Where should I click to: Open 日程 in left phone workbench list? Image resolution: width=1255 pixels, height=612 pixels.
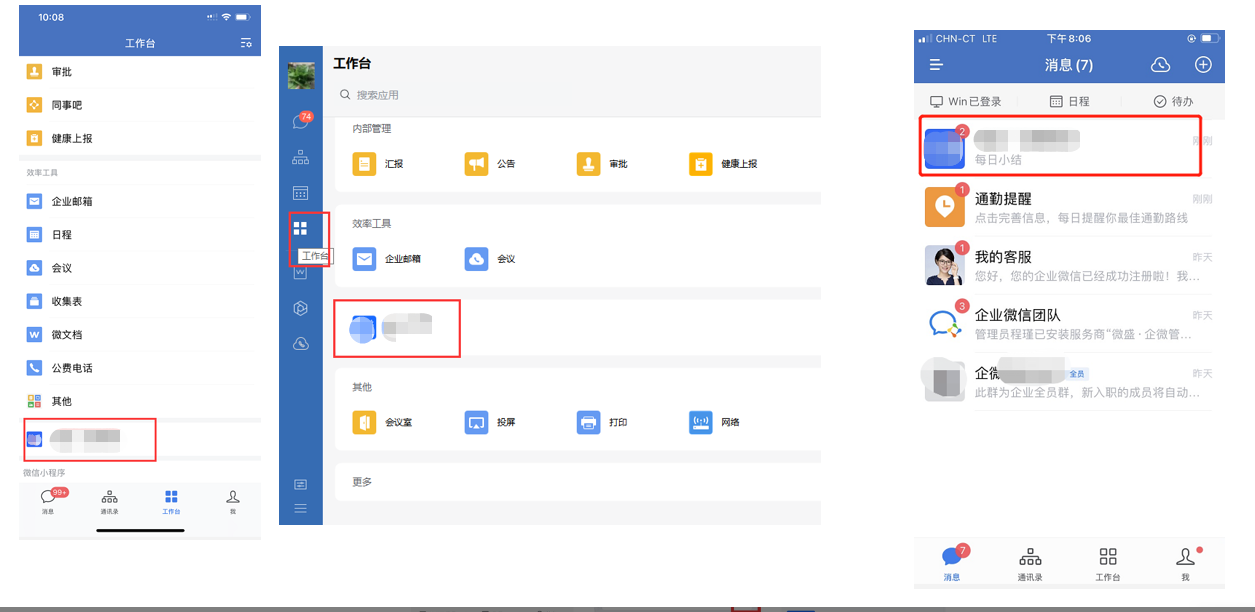click(140, 234)
